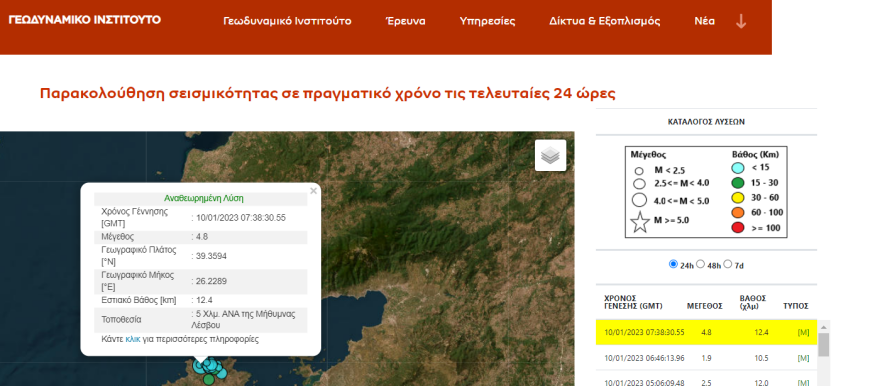
Task: Select the 48h time range radio
Action: [700, 264]
